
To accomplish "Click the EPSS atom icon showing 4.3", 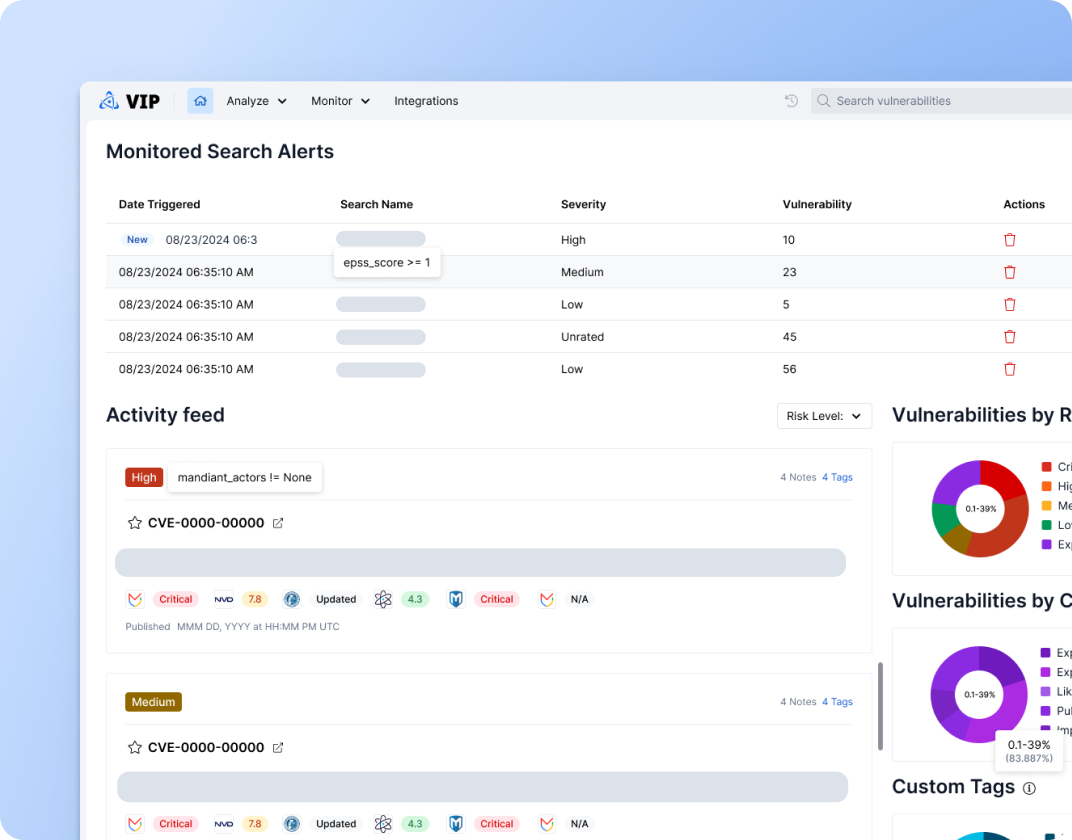I will click(x=383, y=599).
